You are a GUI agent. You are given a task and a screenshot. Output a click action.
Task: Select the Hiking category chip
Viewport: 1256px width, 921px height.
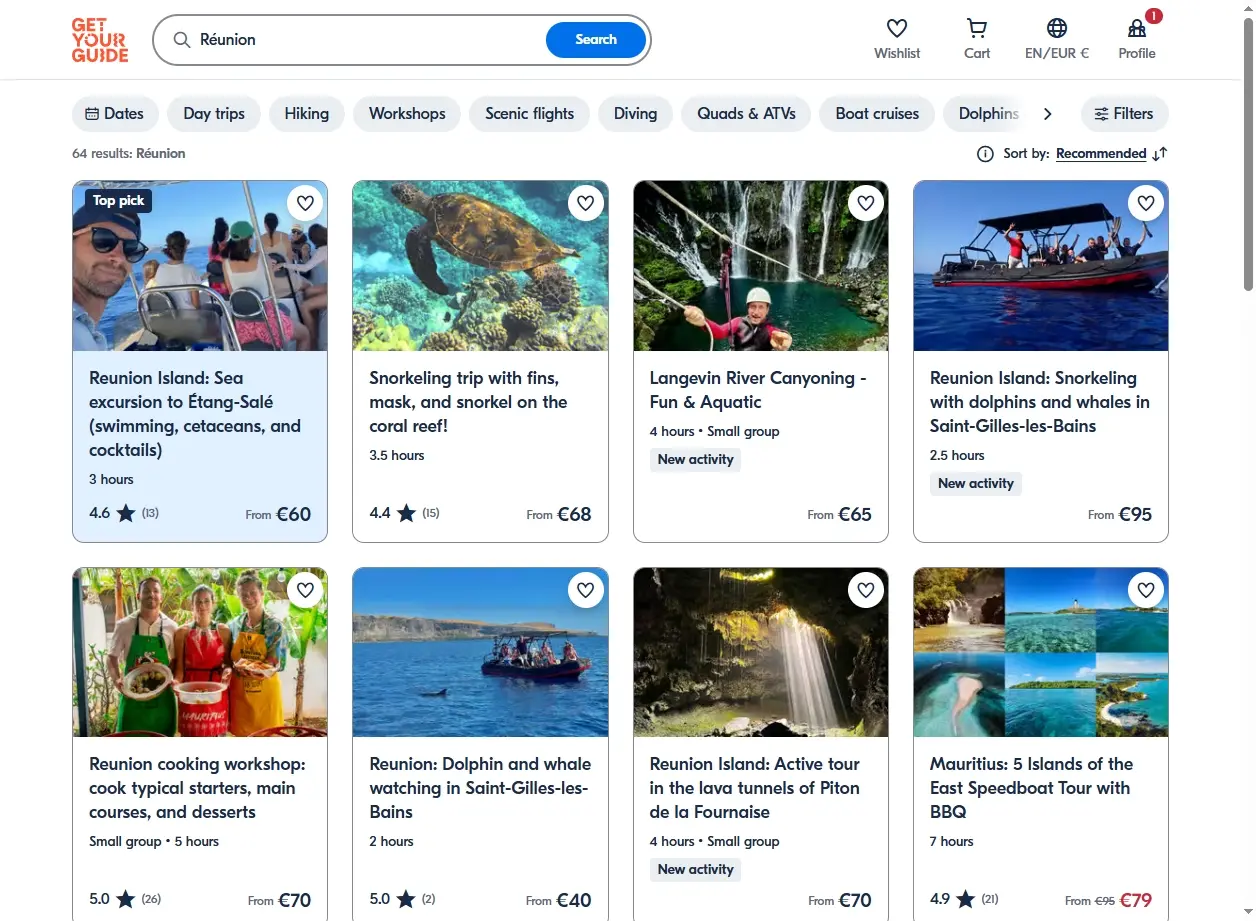[x=306, y=113]
